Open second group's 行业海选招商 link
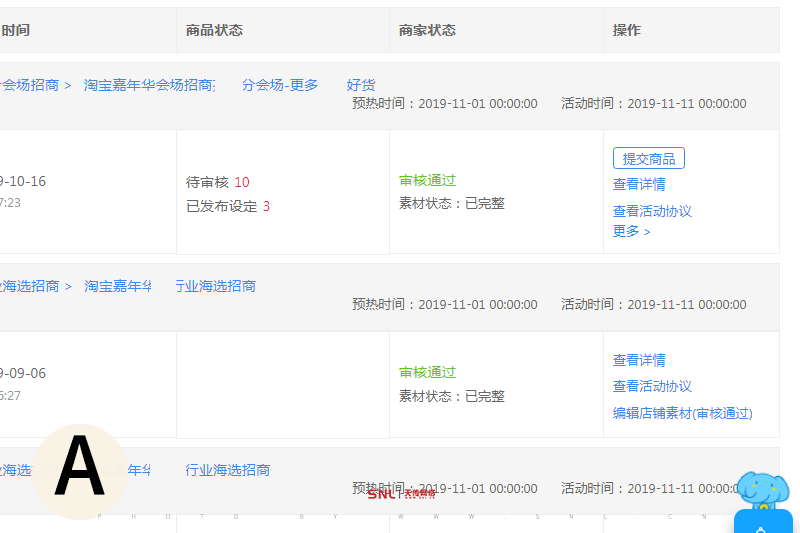Viewport: 800px width, 533px height. pyautogui.click(x=215, y=286)
